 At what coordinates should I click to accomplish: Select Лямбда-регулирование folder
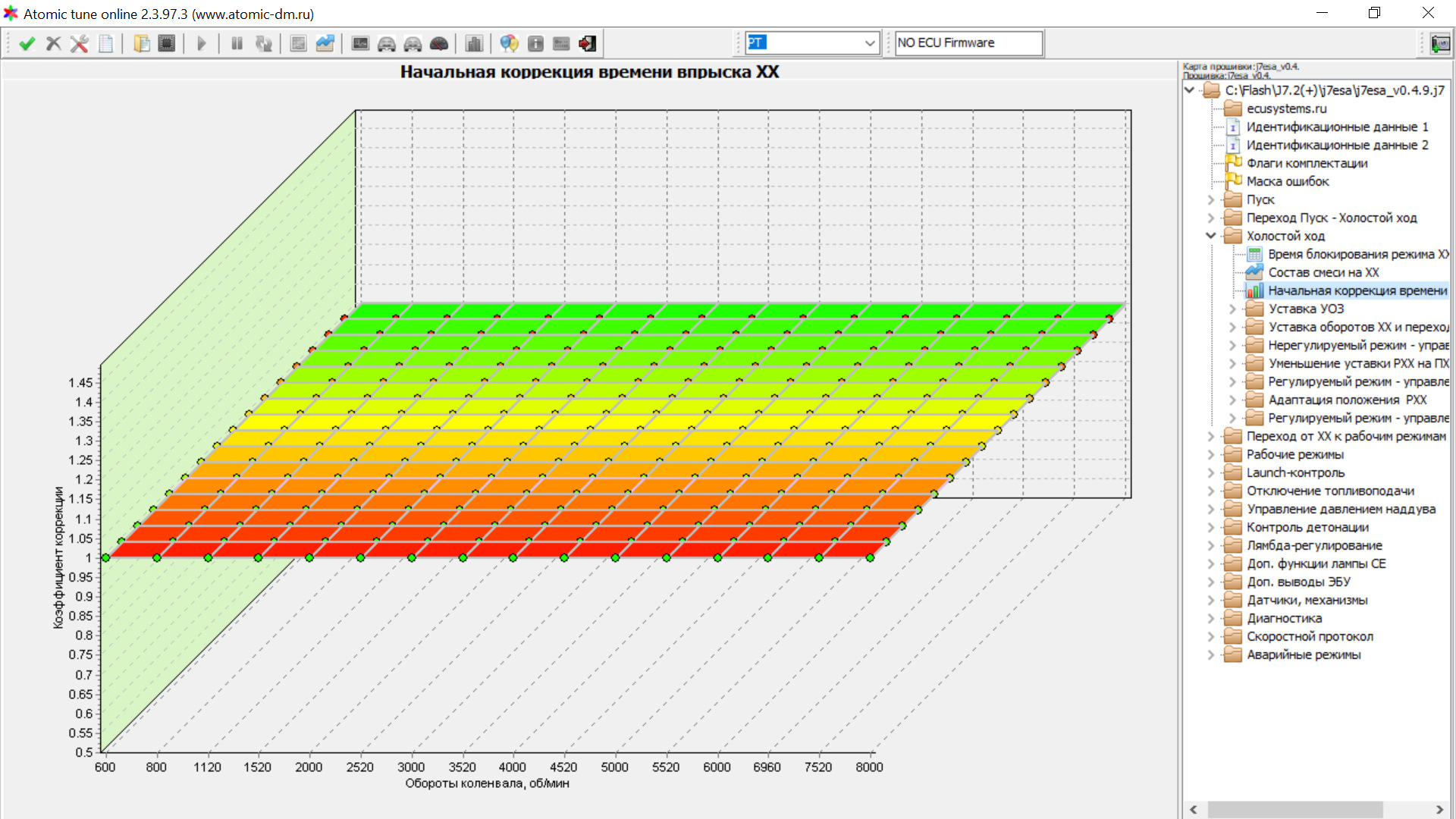(x=1314, y=545)
